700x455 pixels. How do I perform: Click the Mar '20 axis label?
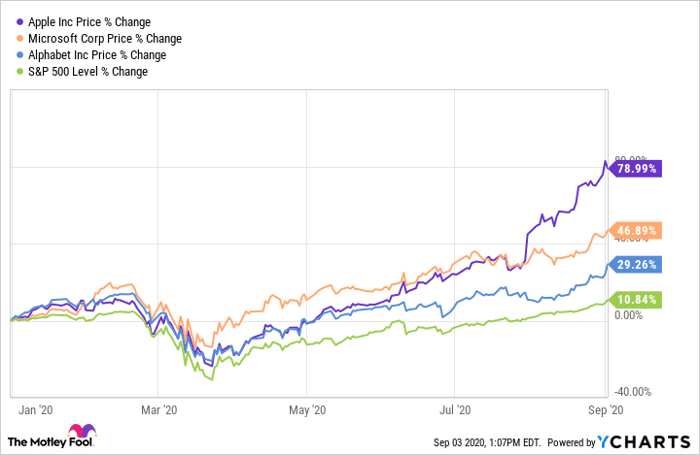tap(159, 410)
